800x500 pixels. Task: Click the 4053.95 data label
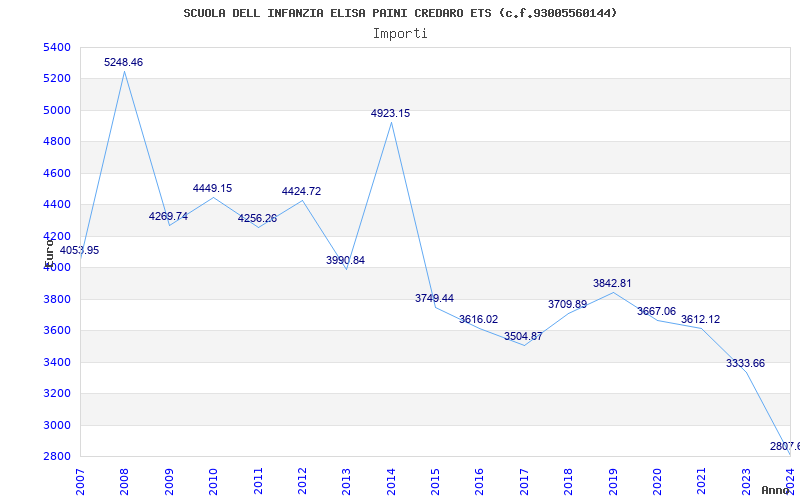pyautogui.click(x=80, y=251)
